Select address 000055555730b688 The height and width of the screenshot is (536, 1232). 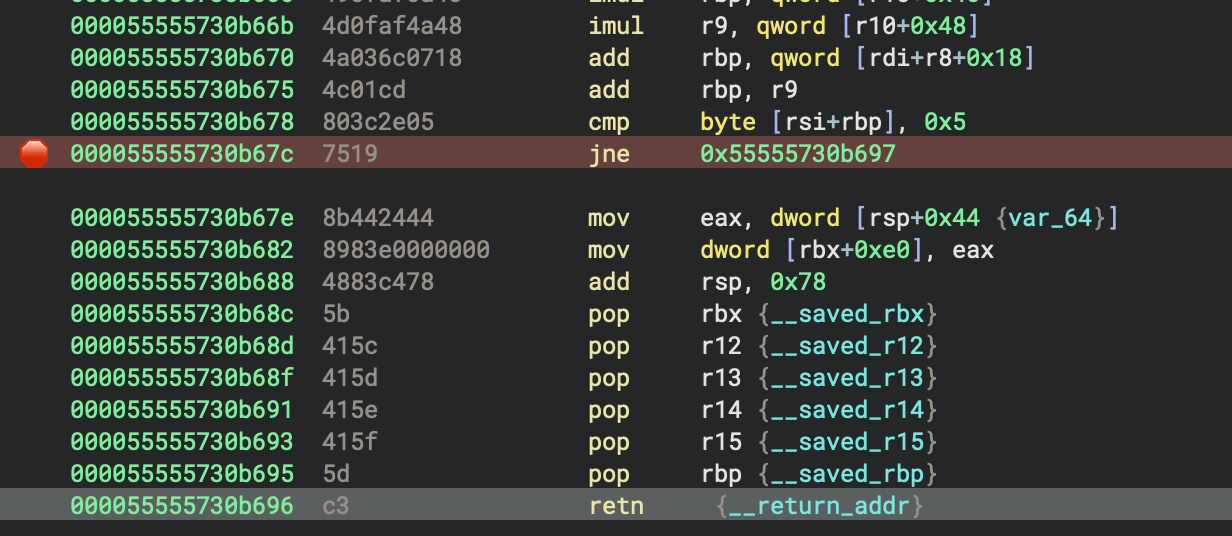[182, 282]
